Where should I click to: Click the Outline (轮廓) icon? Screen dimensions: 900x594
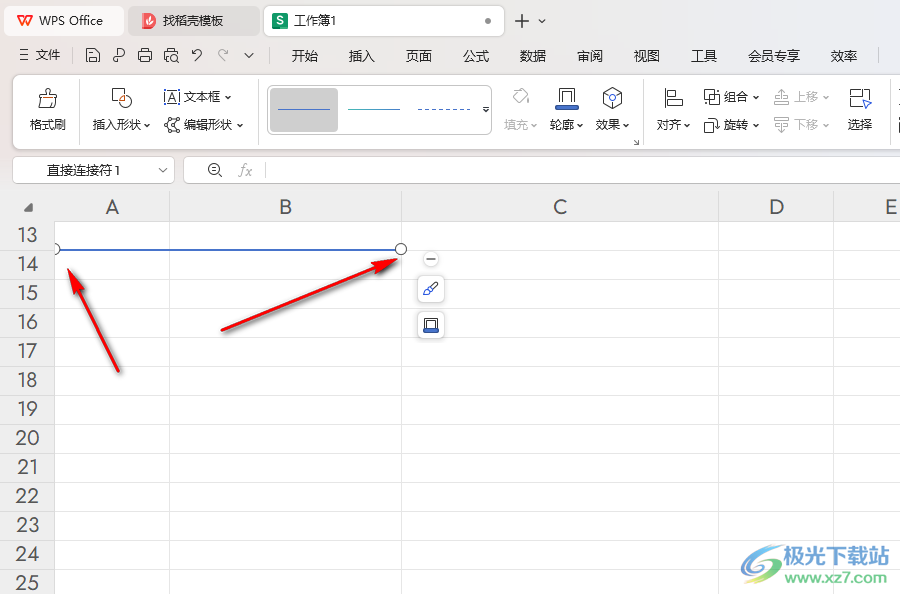click(567, 98)
